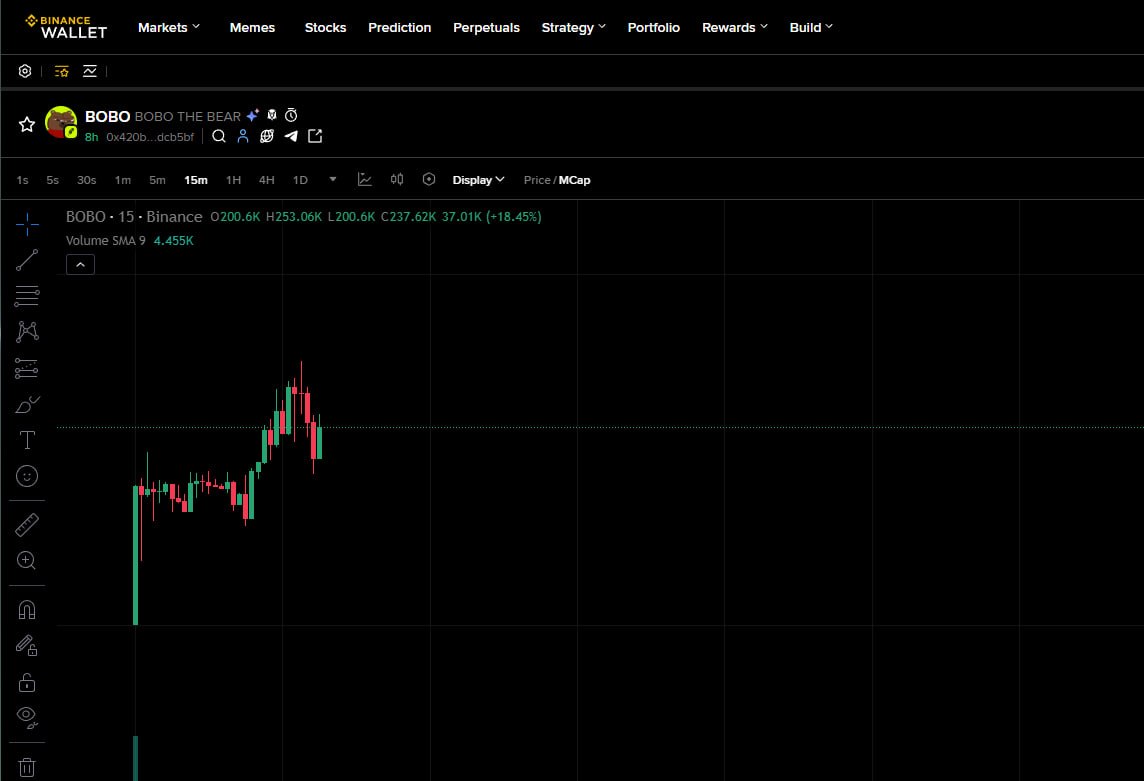Open the hexagon settings icon
Image resolution: width=1144 pixels, height=781 pixels.
pos(25,71)
